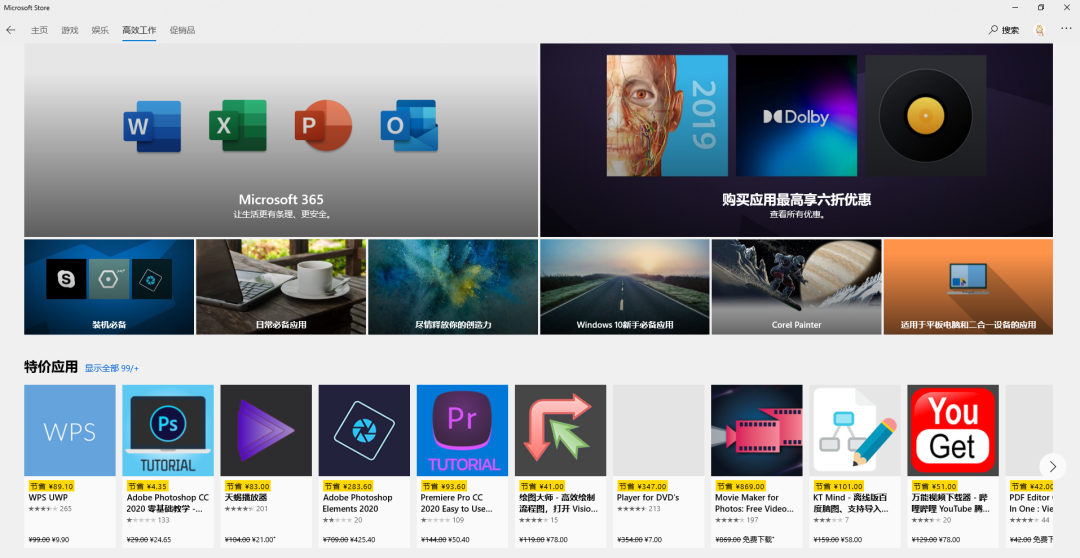Click the WPS UWP app title
The image size is (1080, 558).
tap(48, 497)
